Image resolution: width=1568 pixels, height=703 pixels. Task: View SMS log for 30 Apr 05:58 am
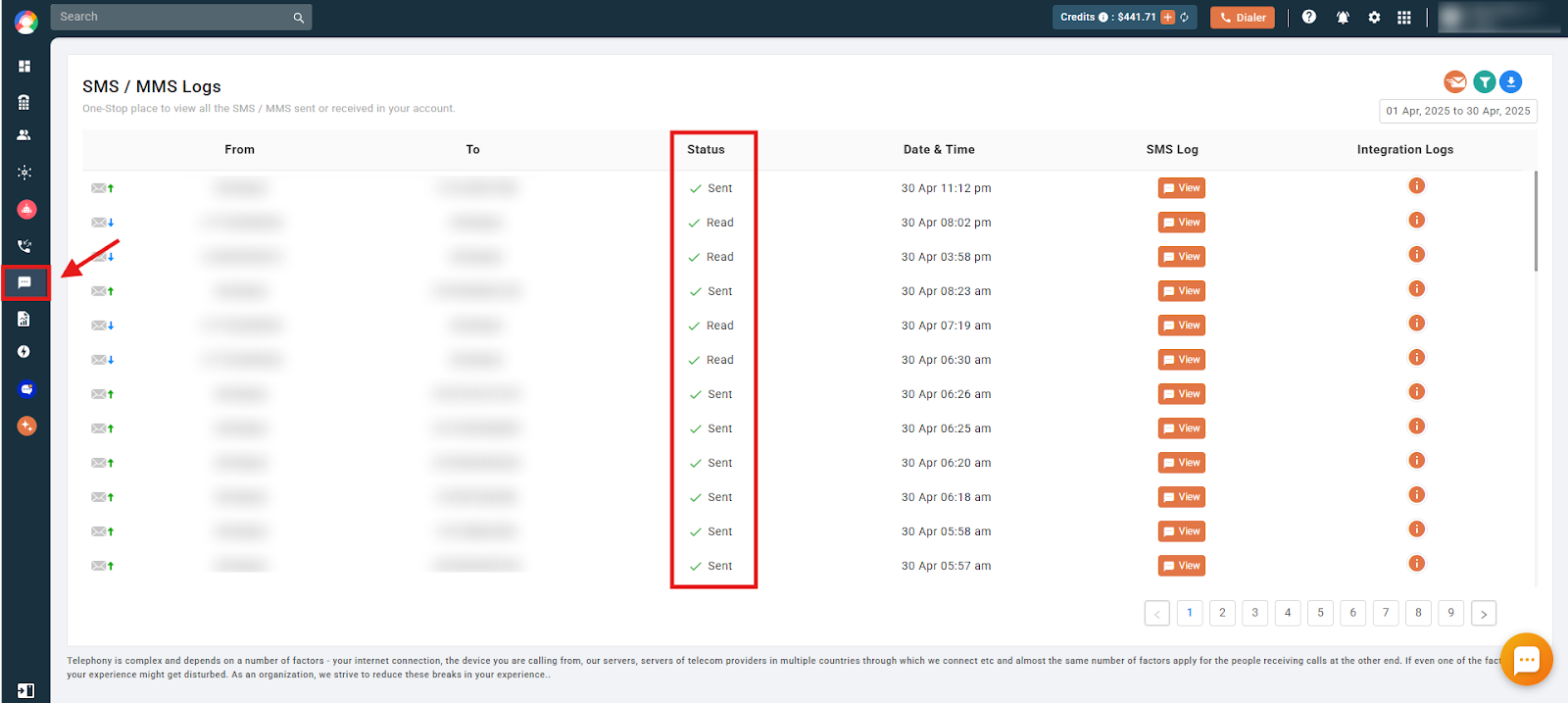pos(1182,531)
